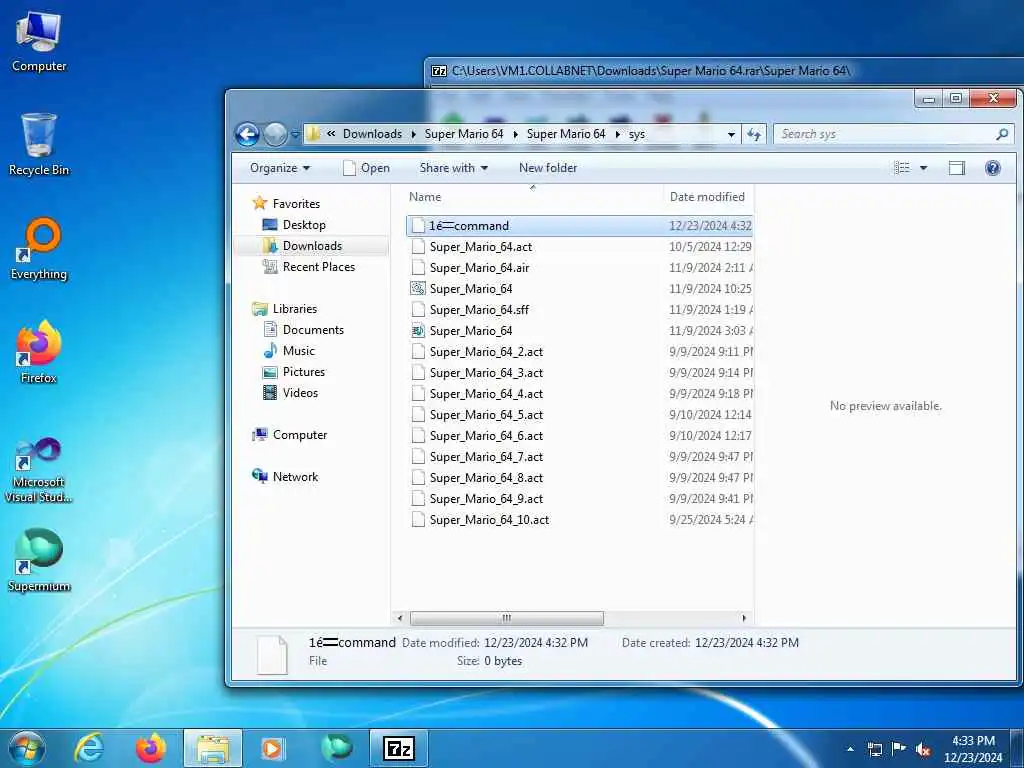Open the view options dropdown arrow
Viewport: 1024px width, 768px height.
click(x=923, y=168)
